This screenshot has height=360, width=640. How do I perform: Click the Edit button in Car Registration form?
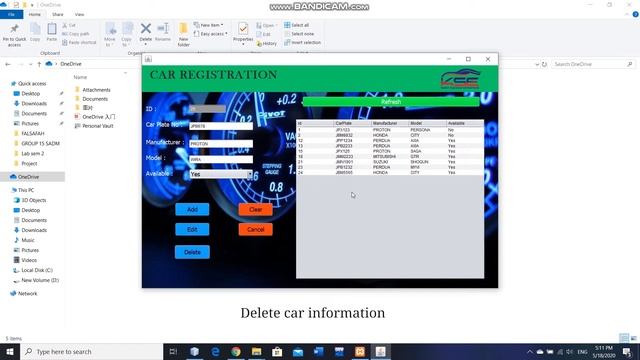(x=192, y=229)
